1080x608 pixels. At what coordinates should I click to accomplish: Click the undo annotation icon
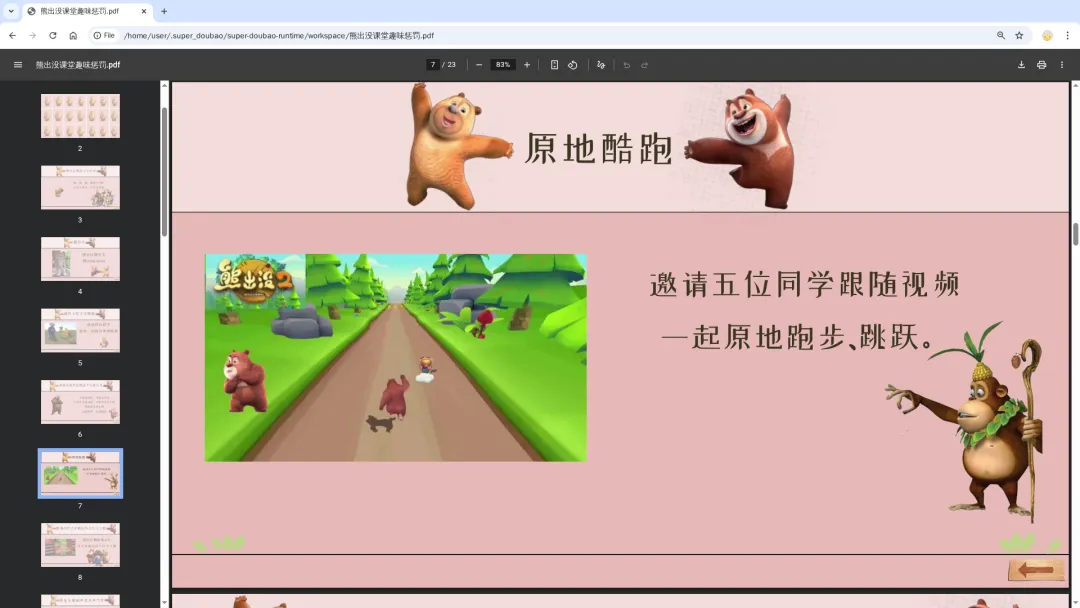(x=626, y=65)
